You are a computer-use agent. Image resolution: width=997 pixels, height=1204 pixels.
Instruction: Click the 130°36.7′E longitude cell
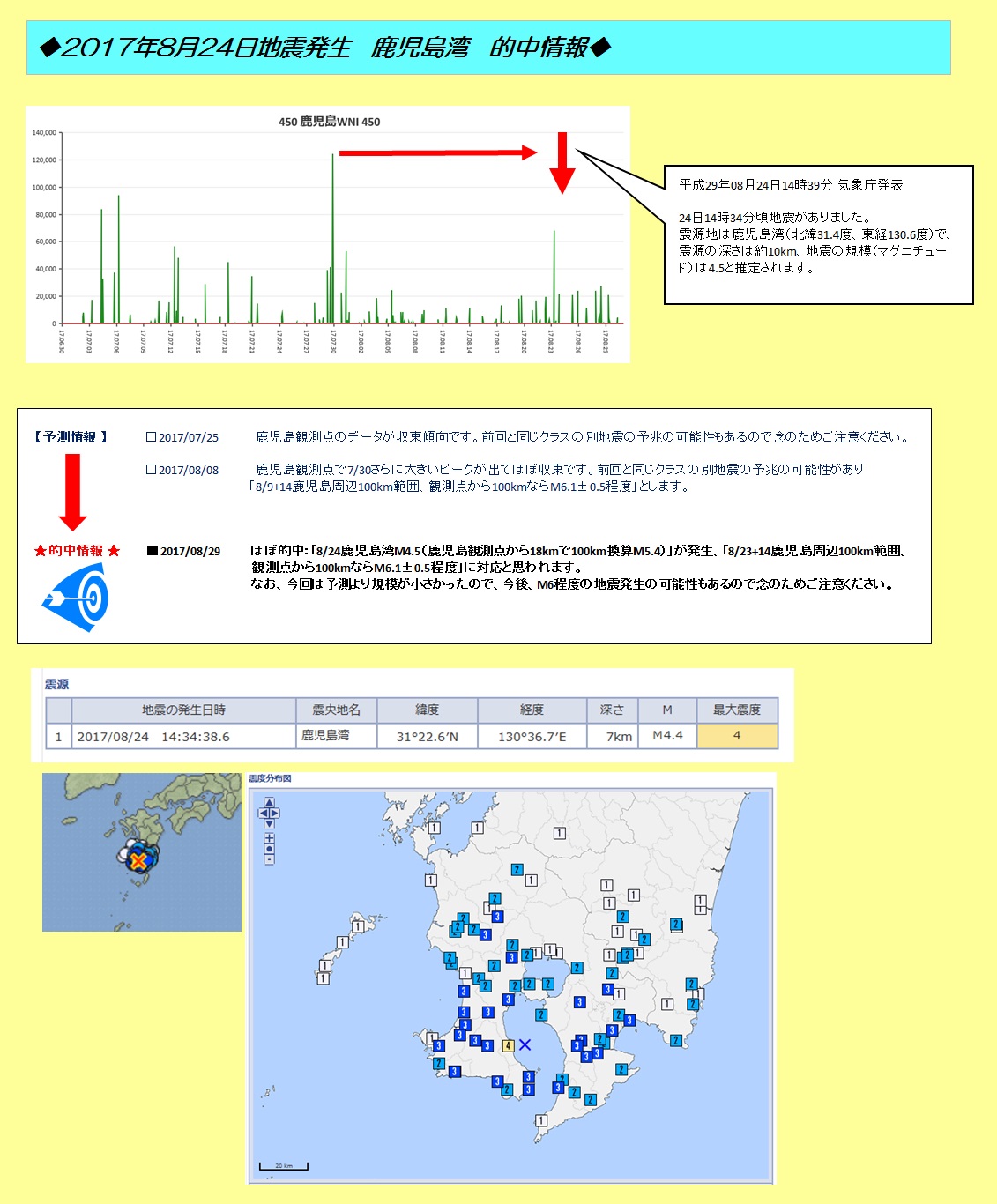532,736
